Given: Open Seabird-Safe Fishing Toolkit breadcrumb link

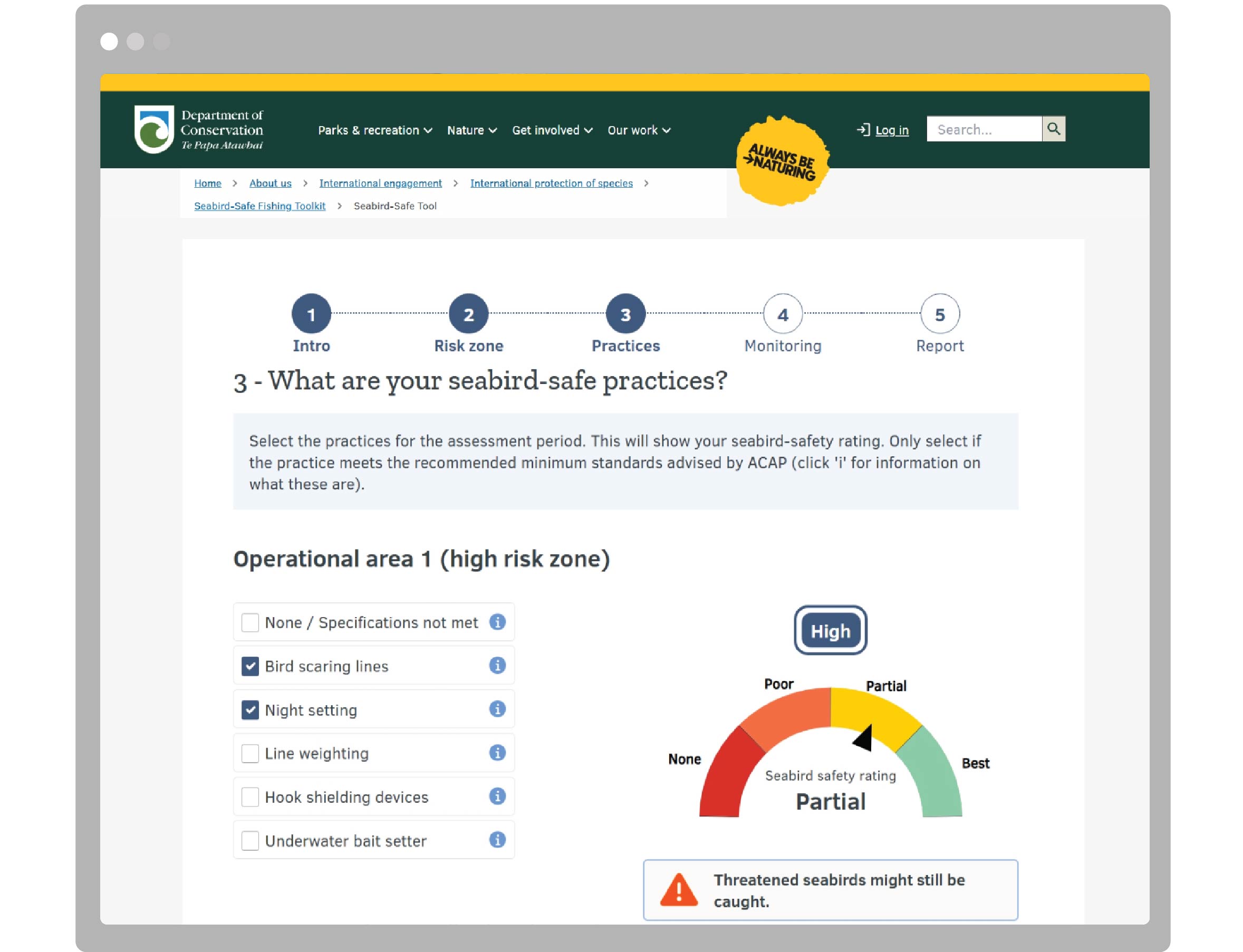Looking at the screenshot, I should click(259, 206).
